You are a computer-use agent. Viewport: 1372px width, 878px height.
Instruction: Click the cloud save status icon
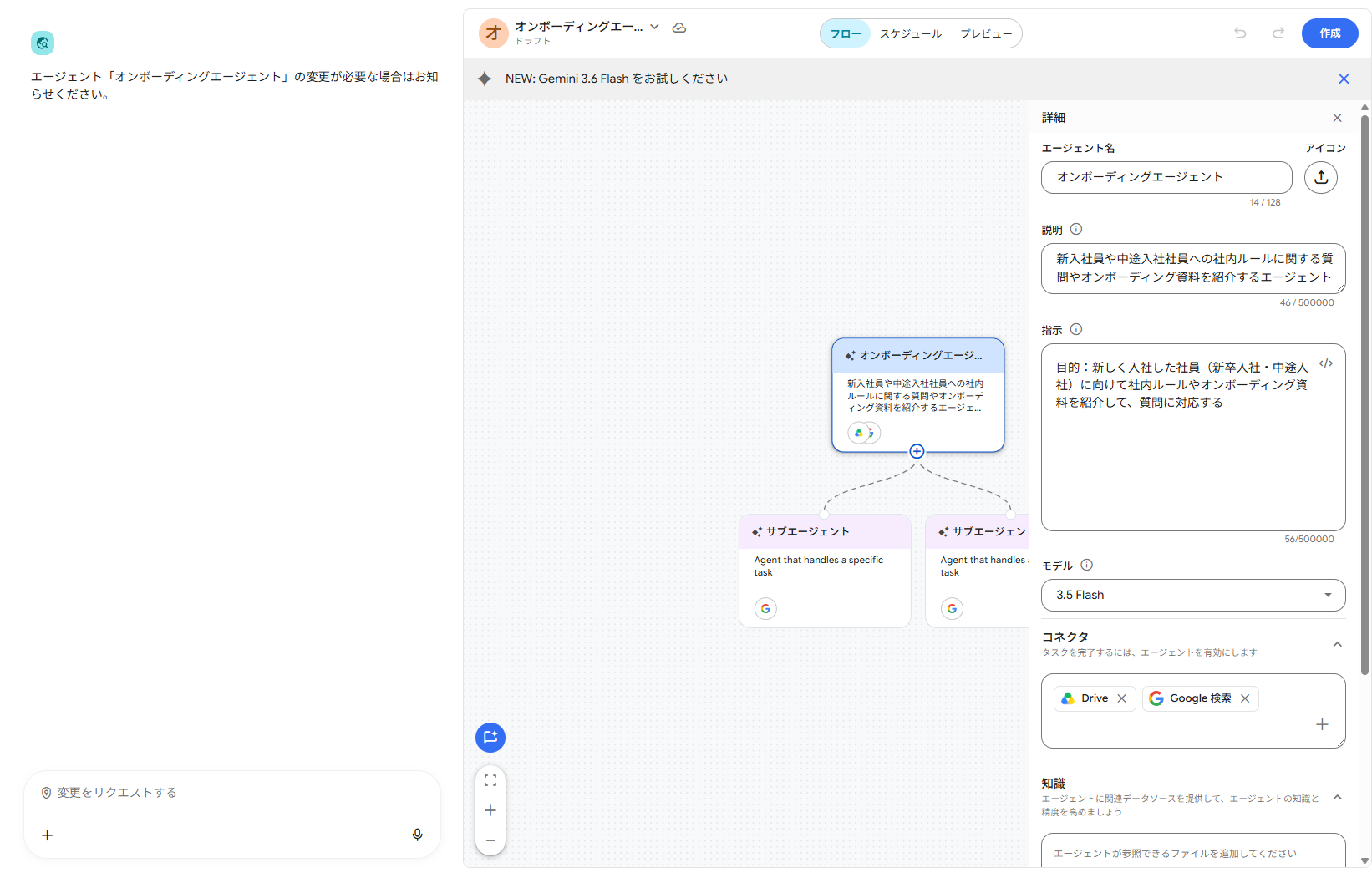pos(679,28)
